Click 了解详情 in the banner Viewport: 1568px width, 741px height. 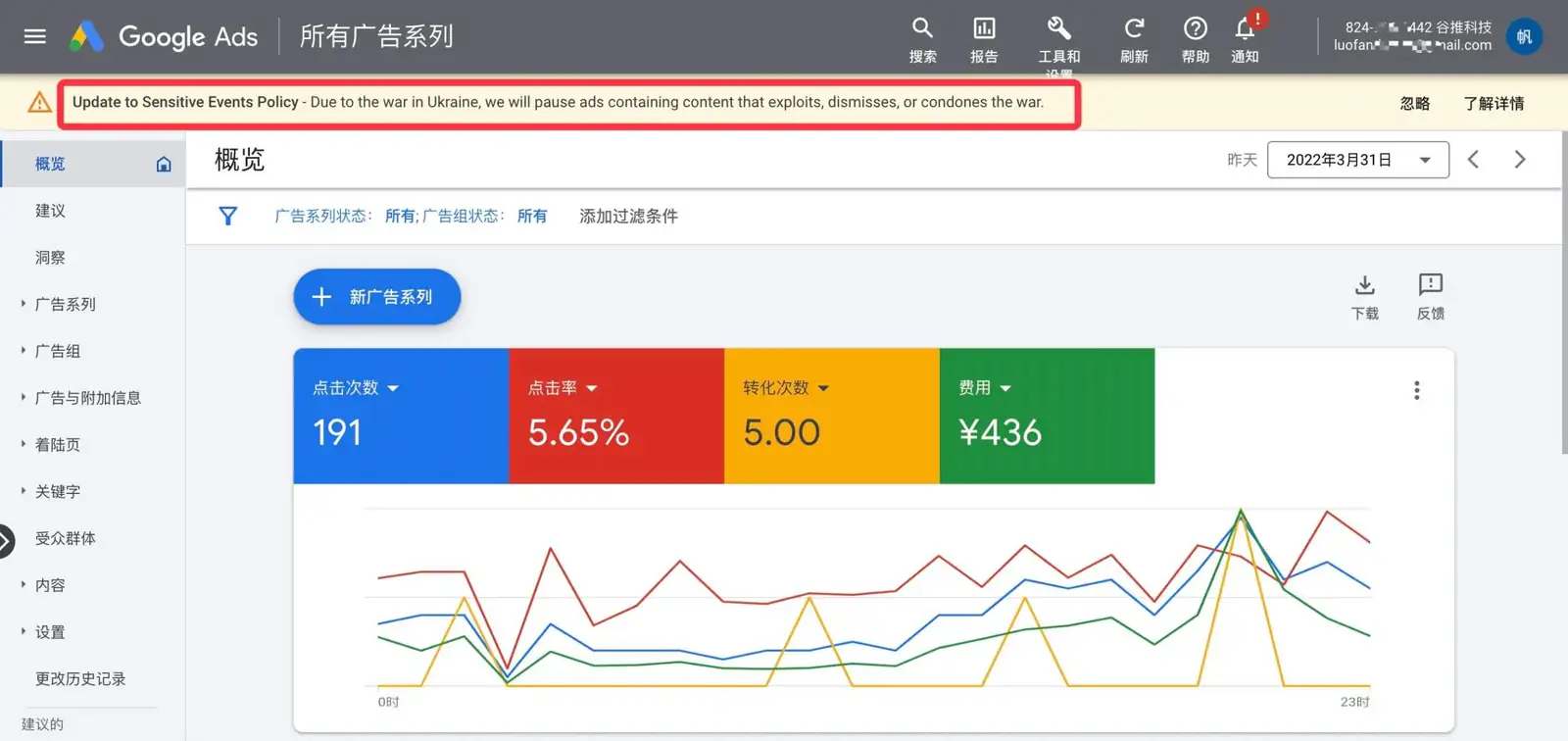click(x=1494, y=103)
